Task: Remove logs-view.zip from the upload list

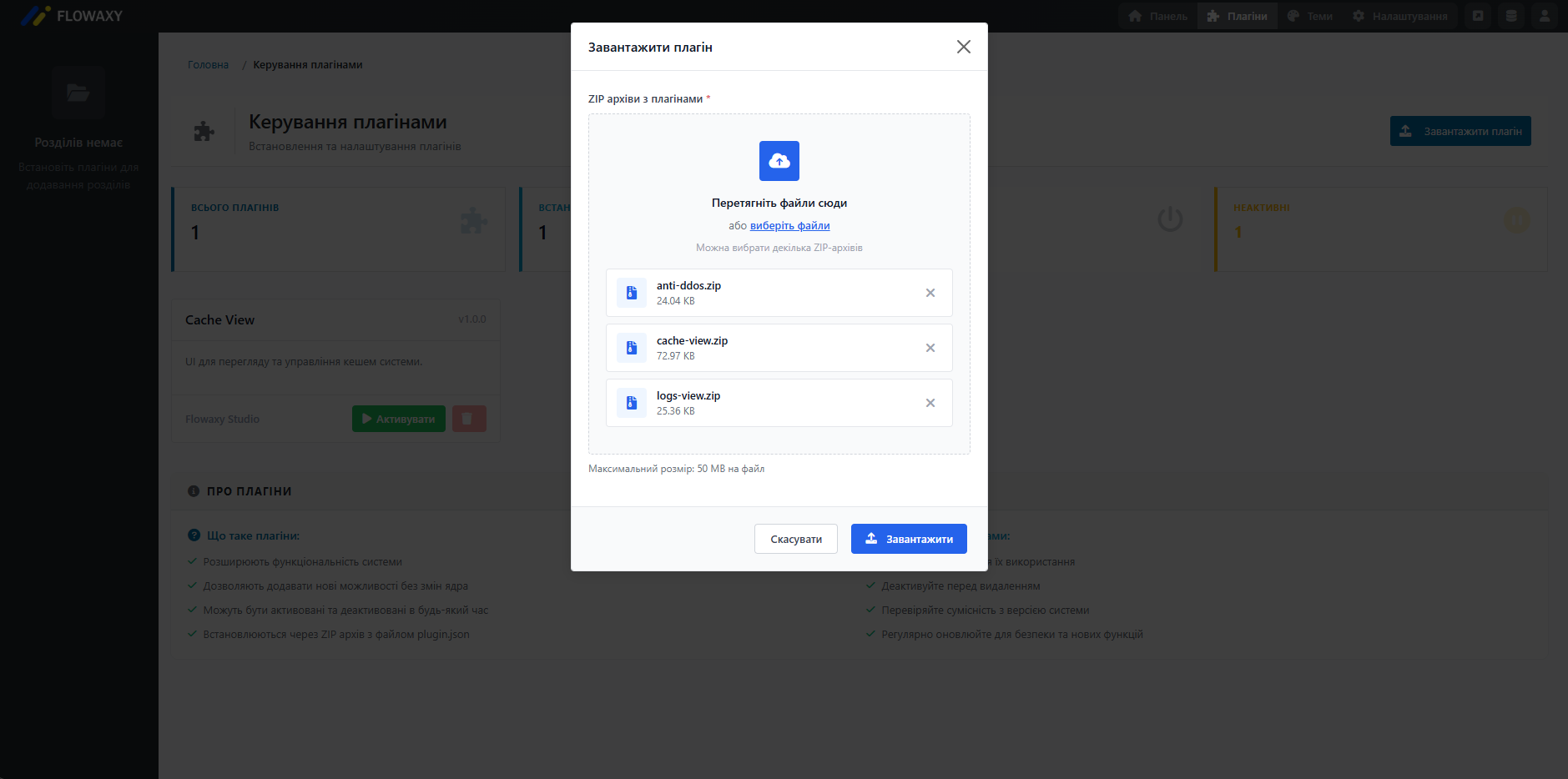Action: (x=930, y=403)
